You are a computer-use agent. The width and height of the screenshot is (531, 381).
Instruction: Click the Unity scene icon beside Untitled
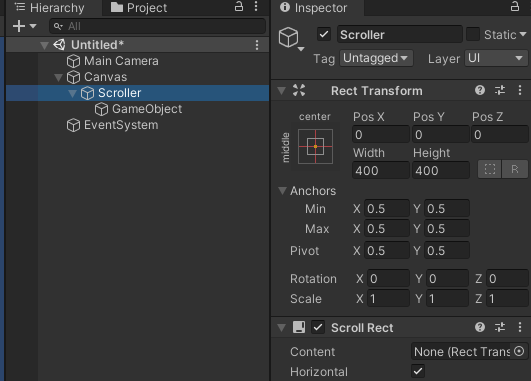tap(59, 45)
